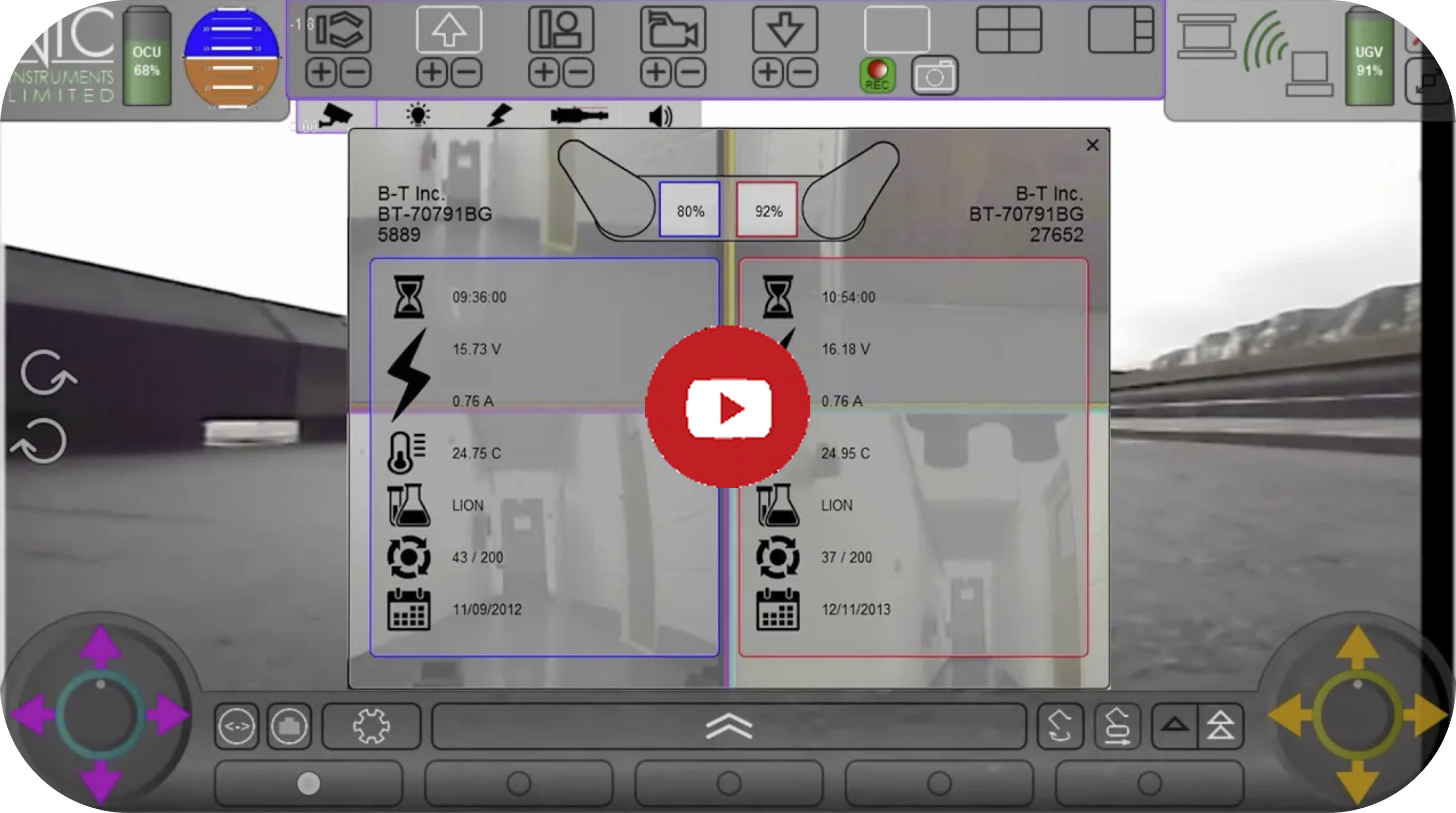Push the yellow joystick up arrow
1456x813 pixels.
pyautogui.click(x=1358, y=647)
